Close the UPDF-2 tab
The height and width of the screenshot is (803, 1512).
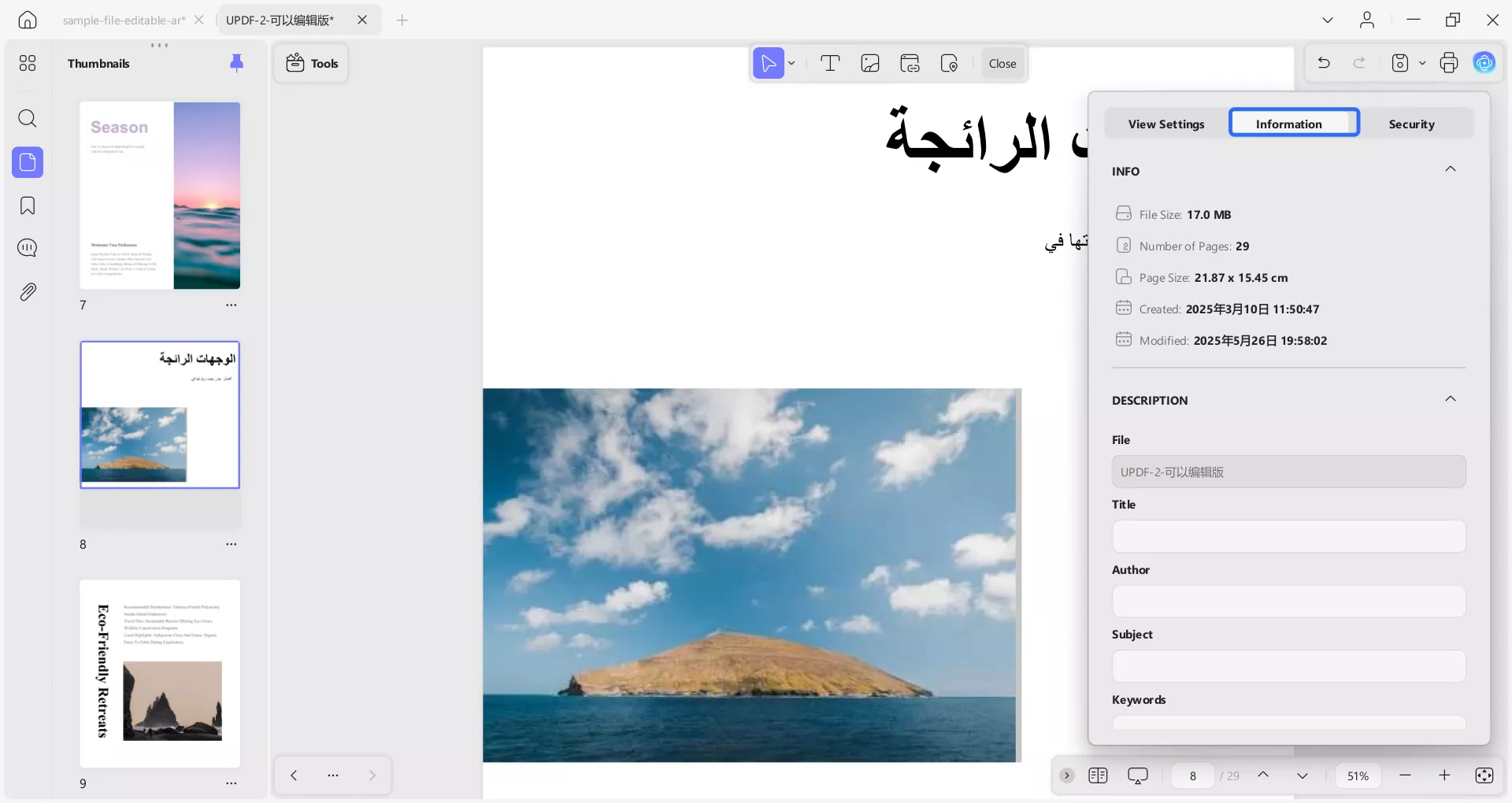[x=362, y=20]
